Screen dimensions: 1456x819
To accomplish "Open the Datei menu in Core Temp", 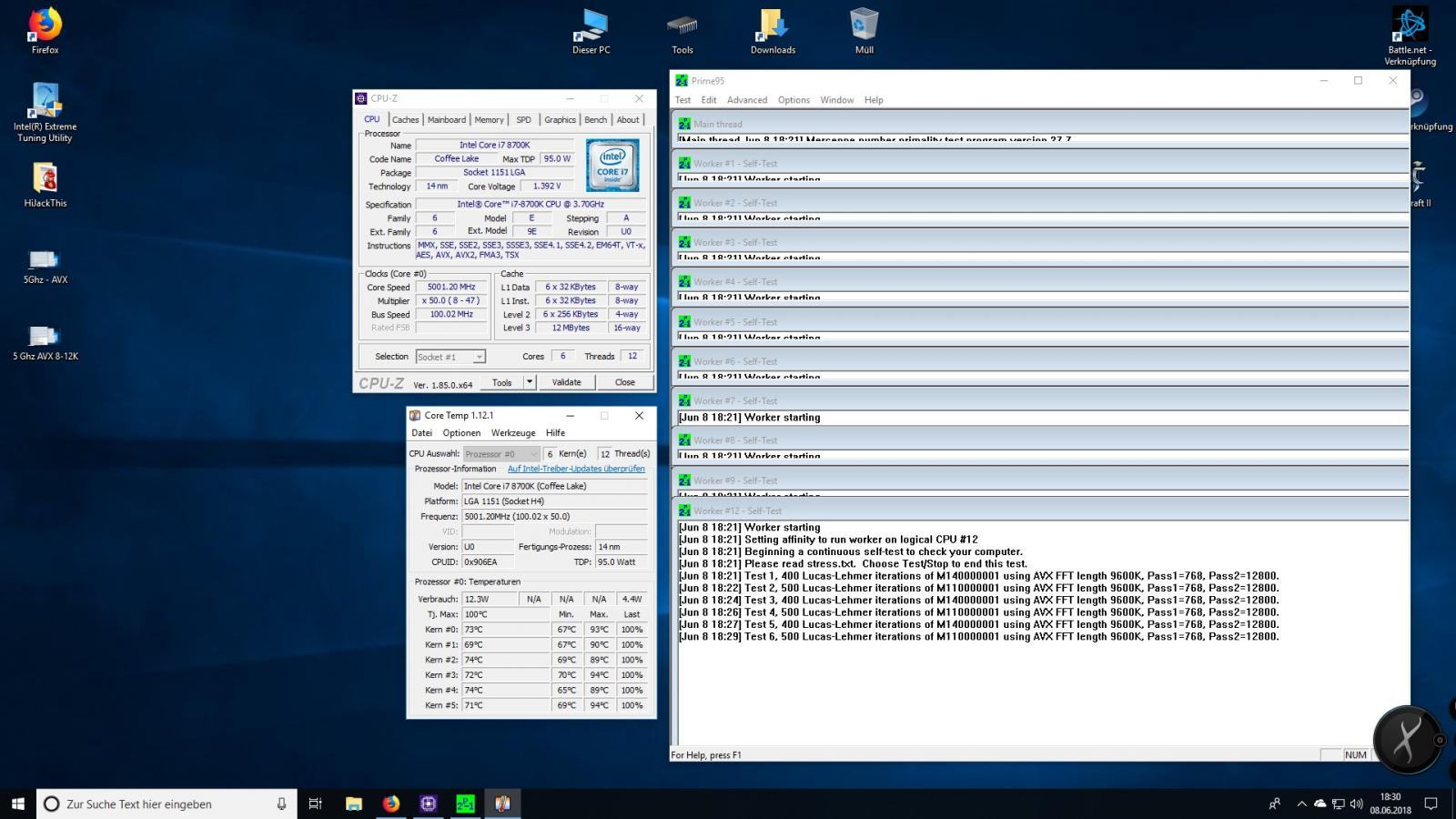I will click(x=421, y=433).
